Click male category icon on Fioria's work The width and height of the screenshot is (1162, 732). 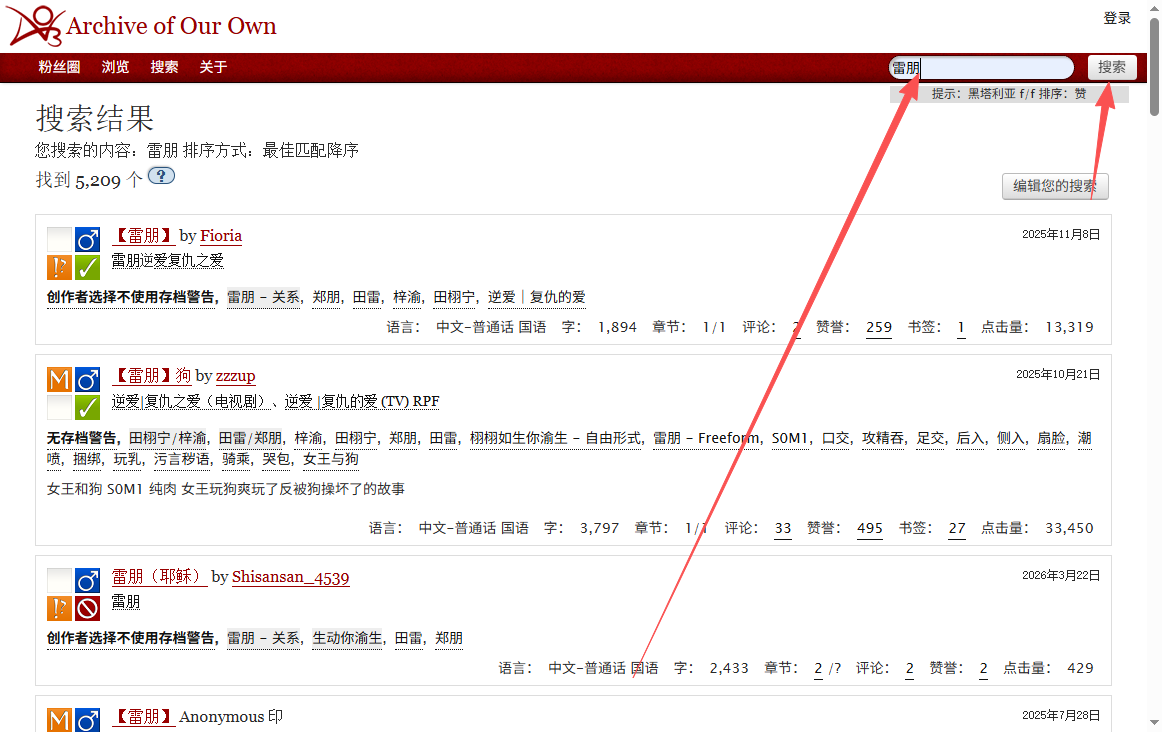tap(87, 239)
